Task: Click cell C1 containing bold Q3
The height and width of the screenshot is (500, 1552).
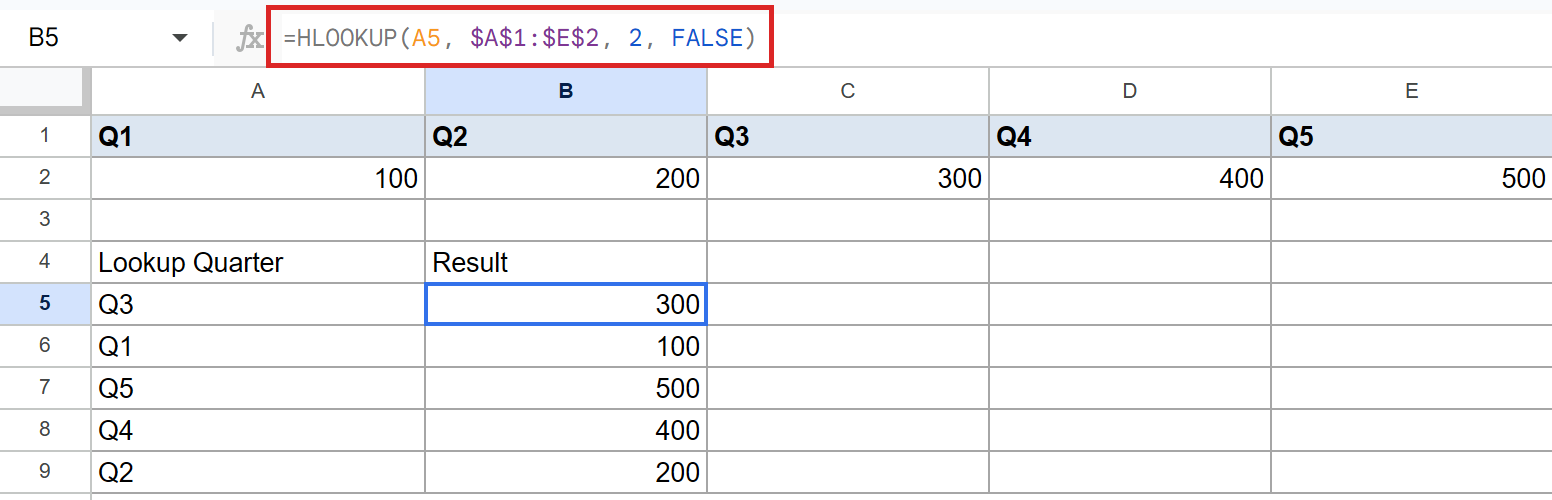Action: (x=848, y=136)
